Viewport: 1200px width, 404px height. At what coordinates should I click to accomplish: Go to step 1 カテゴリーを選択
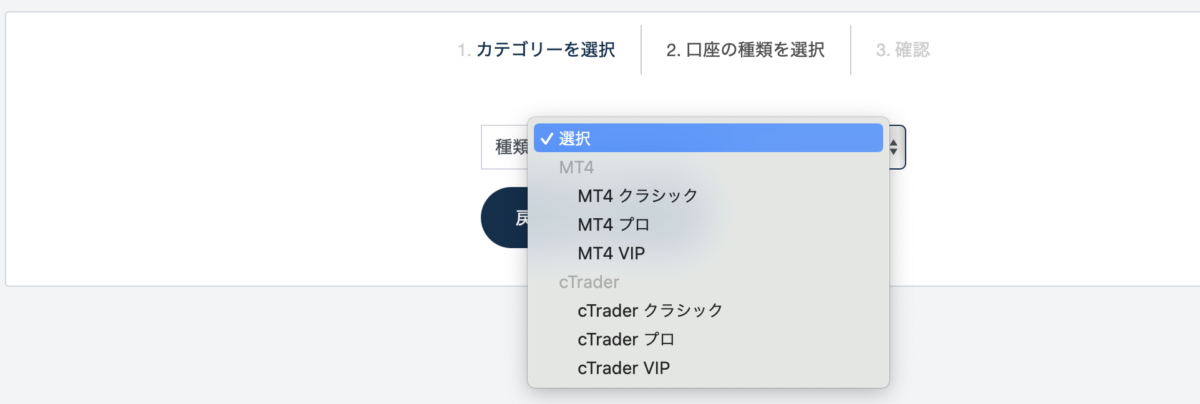545,50
